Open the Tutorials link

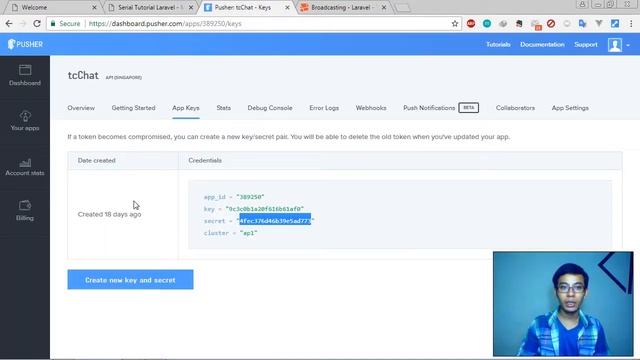(498, 44)
